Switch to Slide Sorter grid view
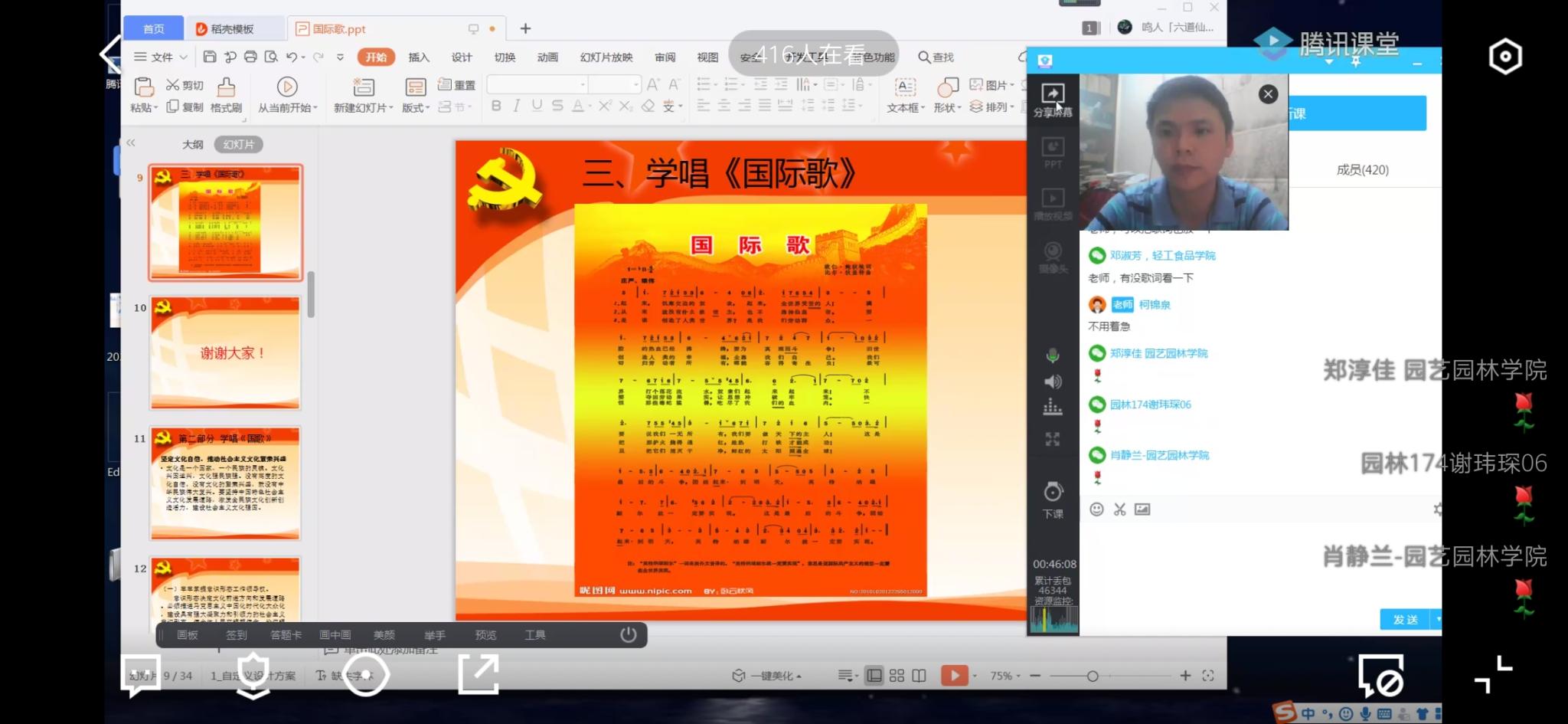The height and width of the screenshot is (724, 1568). [897, 675]
